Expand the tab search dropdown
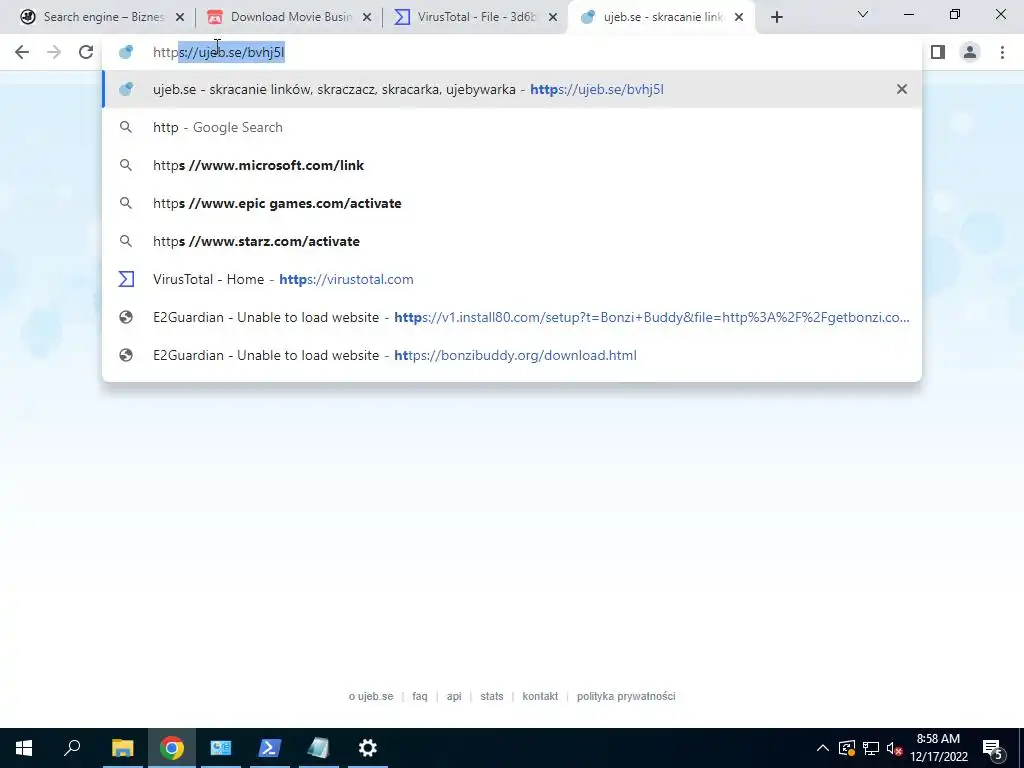Viewport: 1024px width, 768px height. point(863,14)
